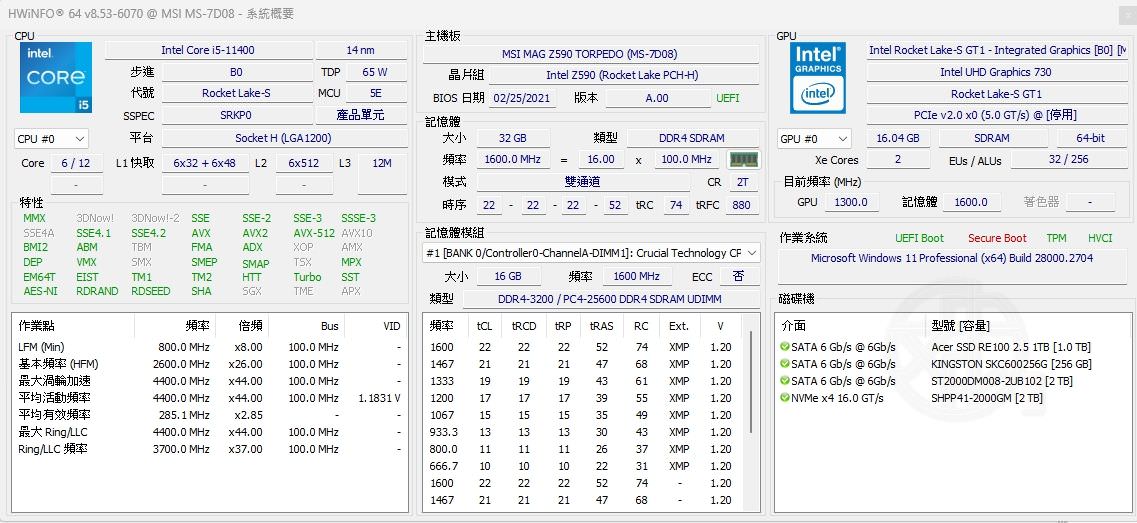
Task: Select the 基本頻率 (HFM) row
Action: click(x=210, y=363)
